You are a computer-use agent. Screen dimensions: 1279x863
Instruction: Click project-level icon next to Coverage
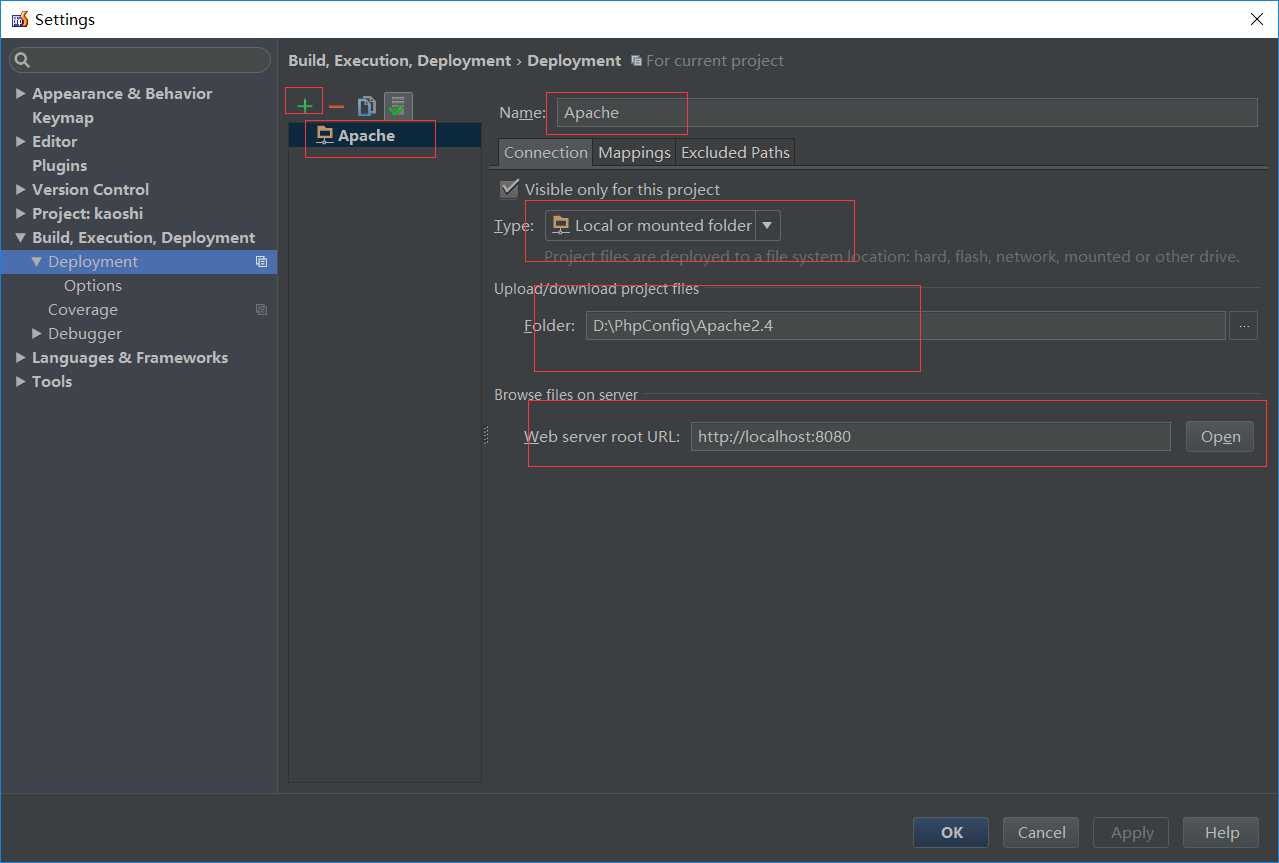(x=261, y=310)
